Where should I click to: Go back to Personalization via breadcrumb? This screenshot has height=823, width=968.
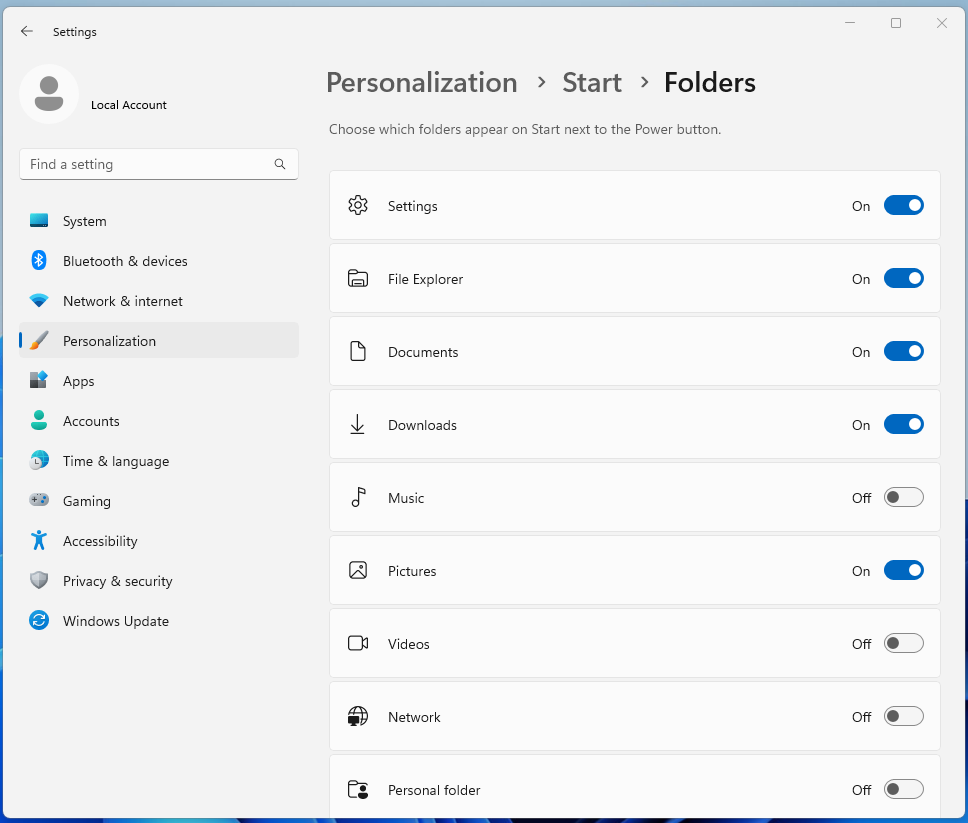pyautogui.click(x=421, y=82)
